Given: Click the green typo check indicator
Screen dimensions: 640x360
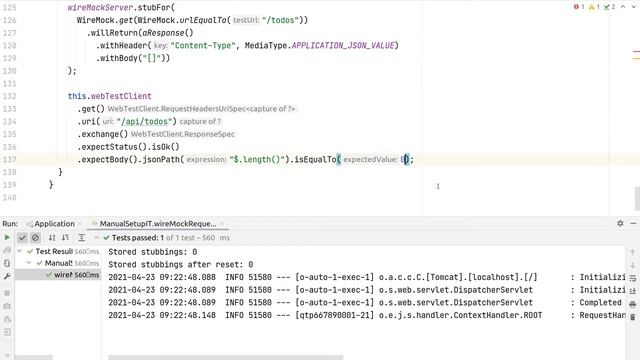Looking at the screenshot, I should (x=610, y=7).
